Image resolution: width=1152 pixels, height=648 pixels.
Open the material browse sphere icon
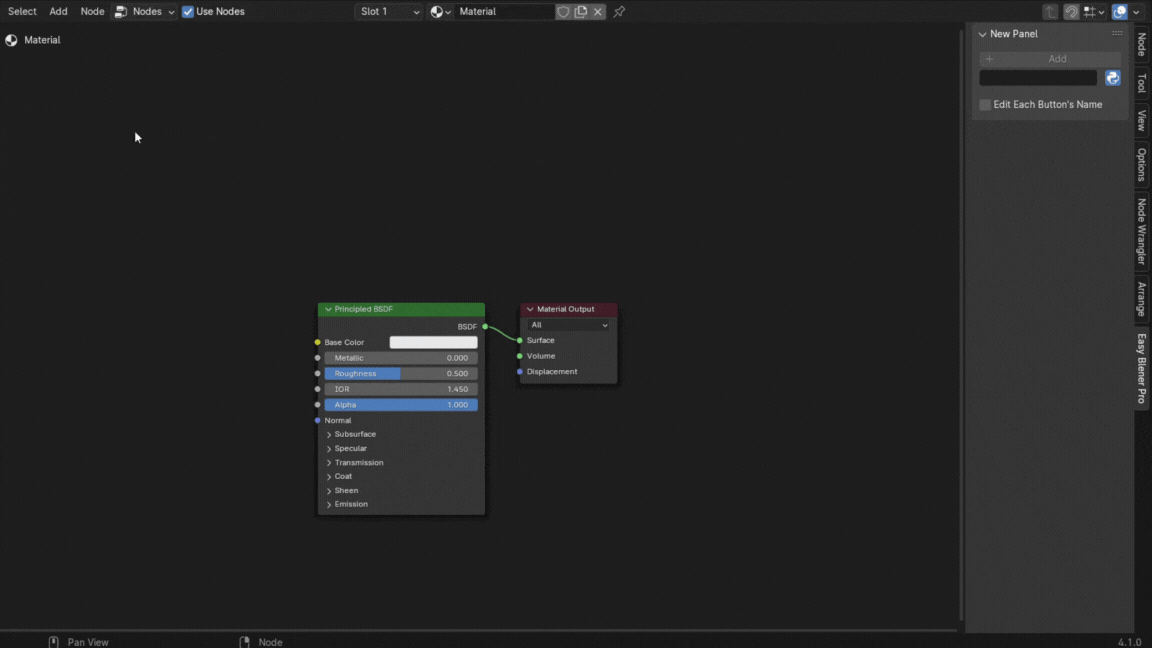pyautogui.click(x=440, y=12)
